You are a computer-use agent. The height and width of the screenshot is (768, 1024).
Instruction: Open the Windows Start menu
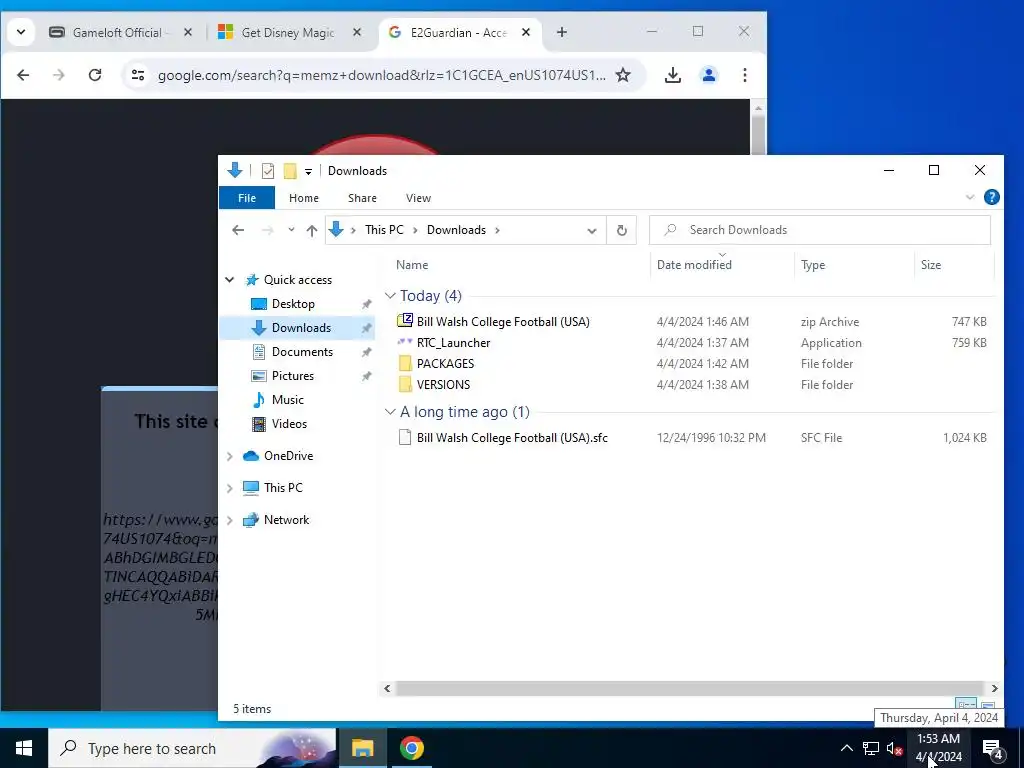click(24, 748)
